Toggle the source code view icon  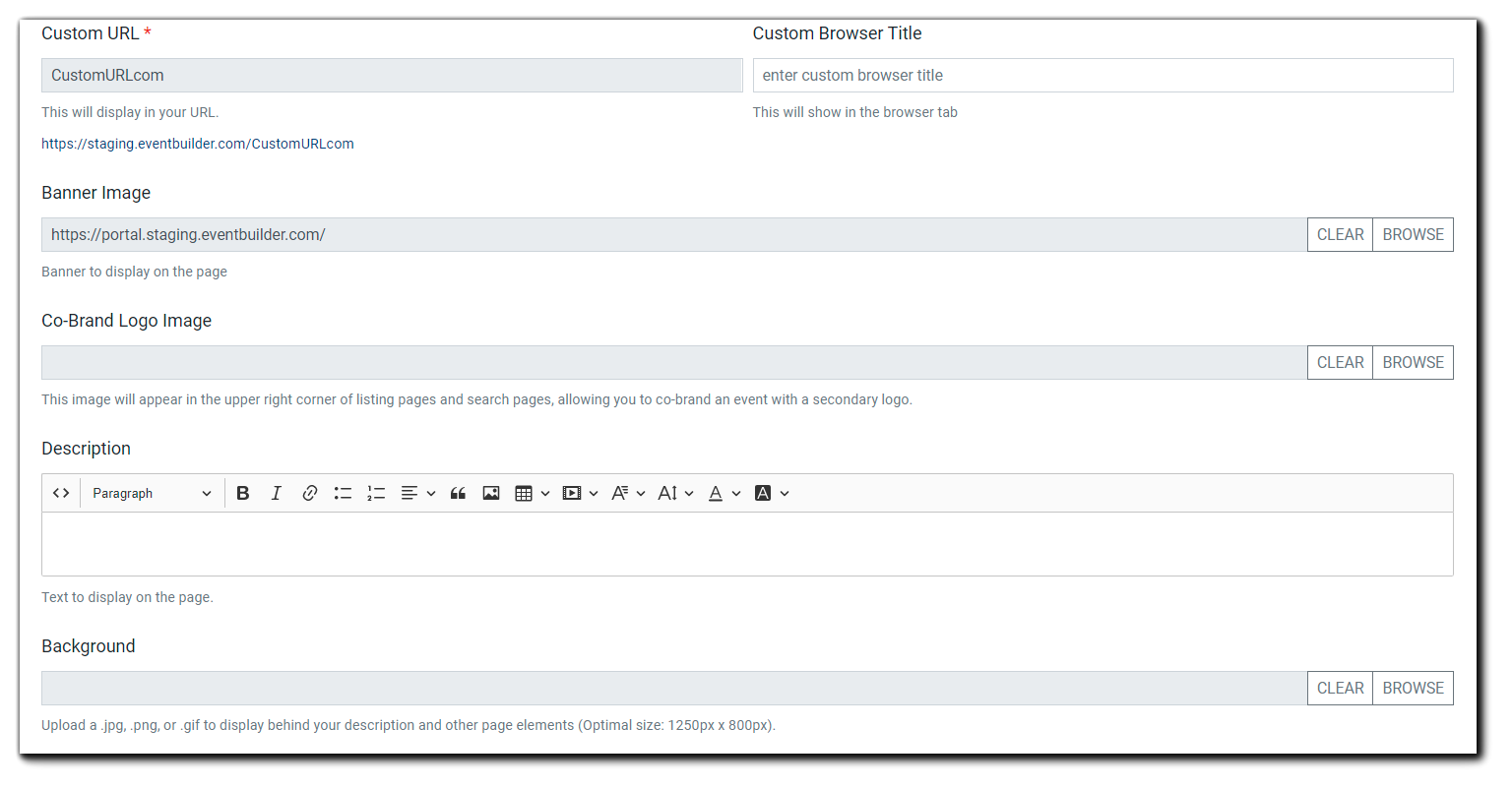[61, 493]
